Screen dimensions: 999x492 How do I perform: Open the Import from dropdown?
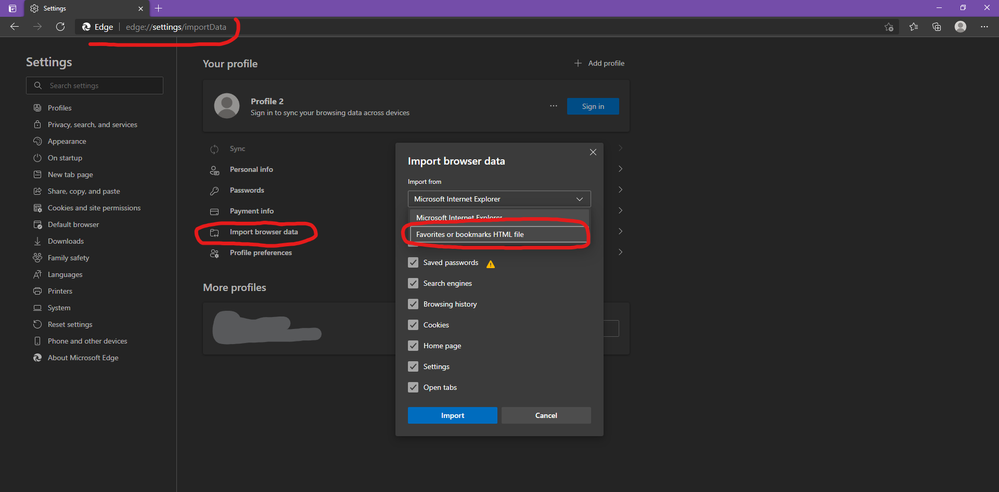click(499, 199)
